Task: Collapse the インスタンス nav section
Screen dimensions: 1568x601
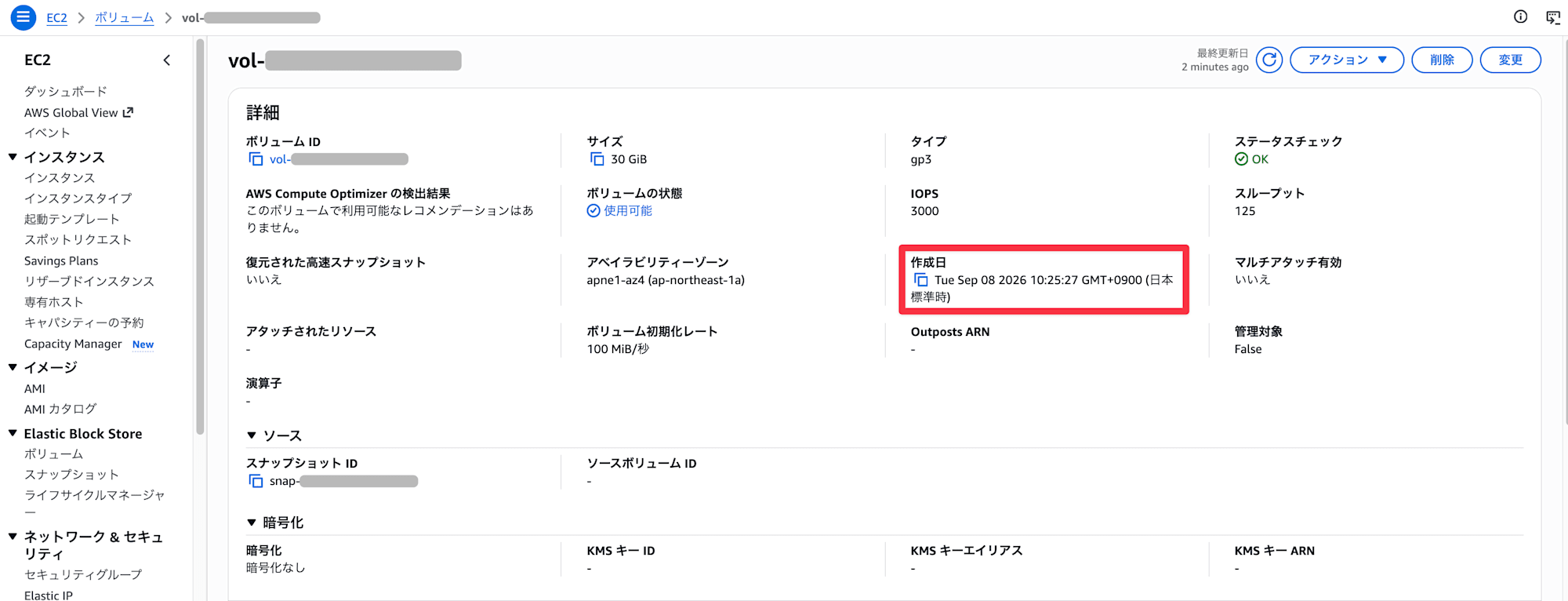Action: coord(13,157)
